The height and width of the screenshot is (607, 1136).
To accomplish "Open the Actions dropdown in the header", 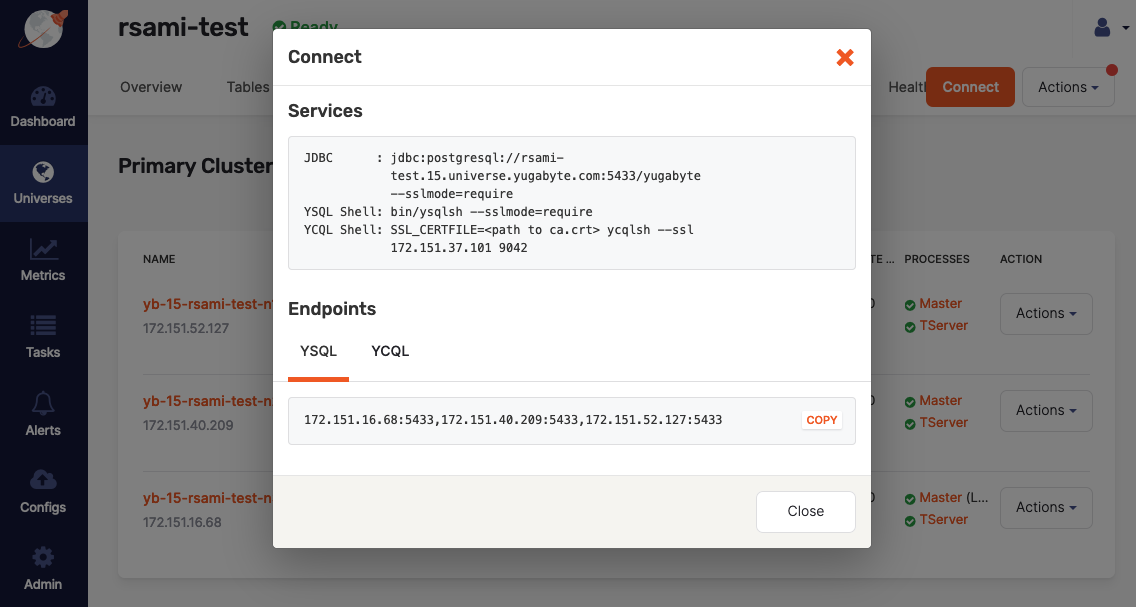I will pyautogui.click(x=1067, y=87).
